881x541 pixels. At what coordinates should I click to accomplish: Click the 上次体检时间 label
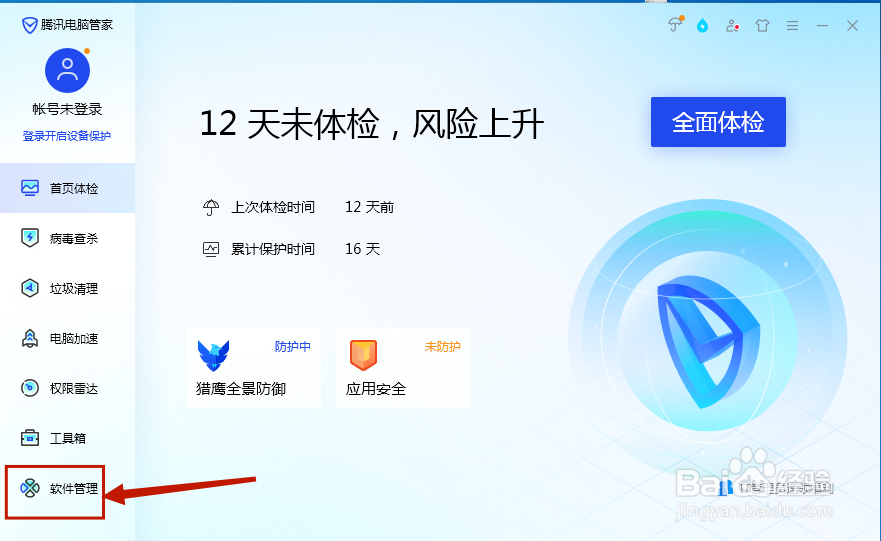coord(273,207)
